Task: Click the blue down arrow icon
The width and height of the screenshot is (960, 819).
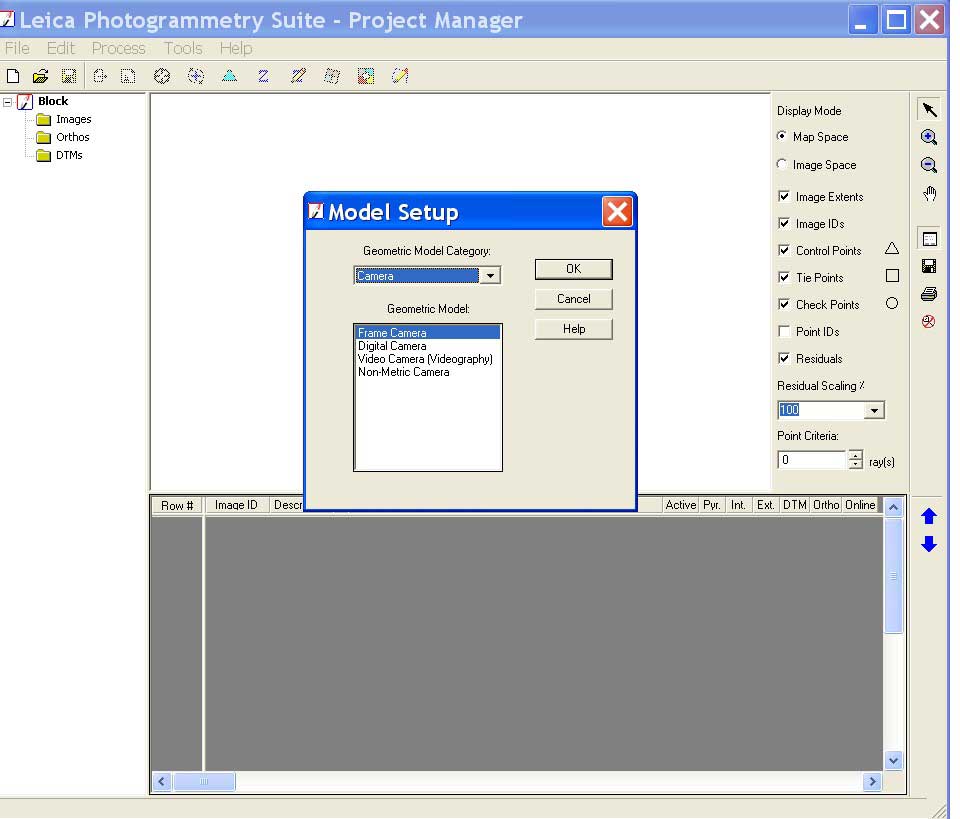Action: point(929,544)
